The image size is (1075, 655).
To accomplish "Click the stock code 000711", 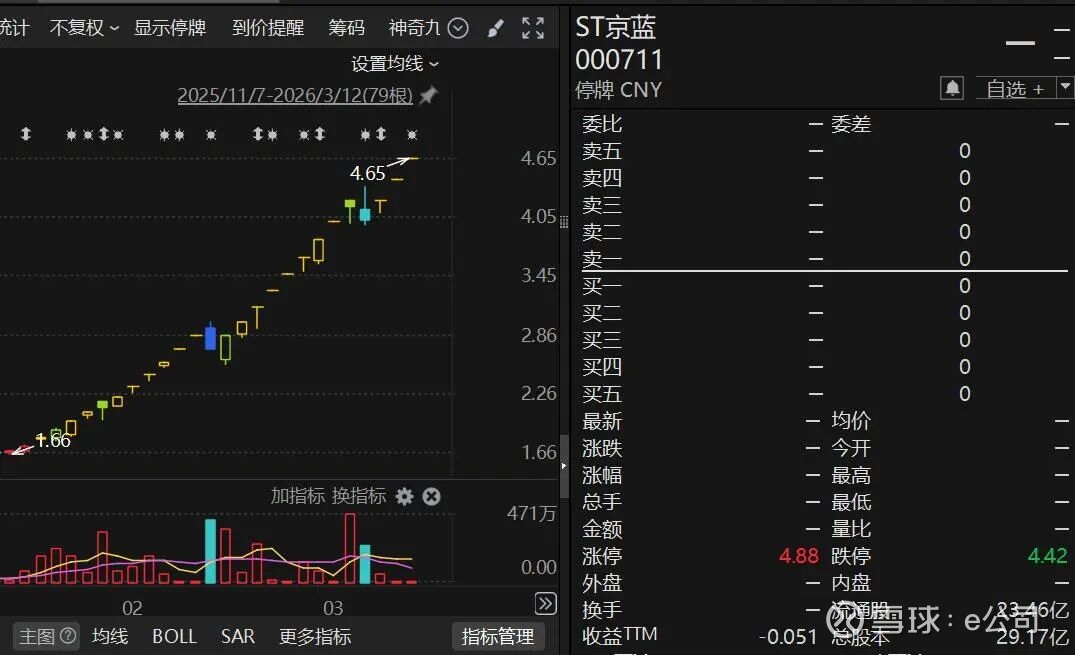I will pyautogui.click(x=618, y=60).
